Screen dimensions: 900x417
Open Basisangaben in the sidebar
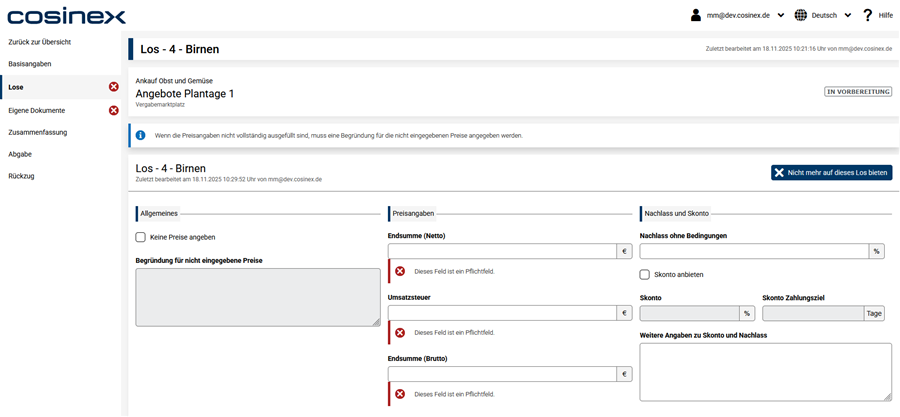tap(30, 64)
